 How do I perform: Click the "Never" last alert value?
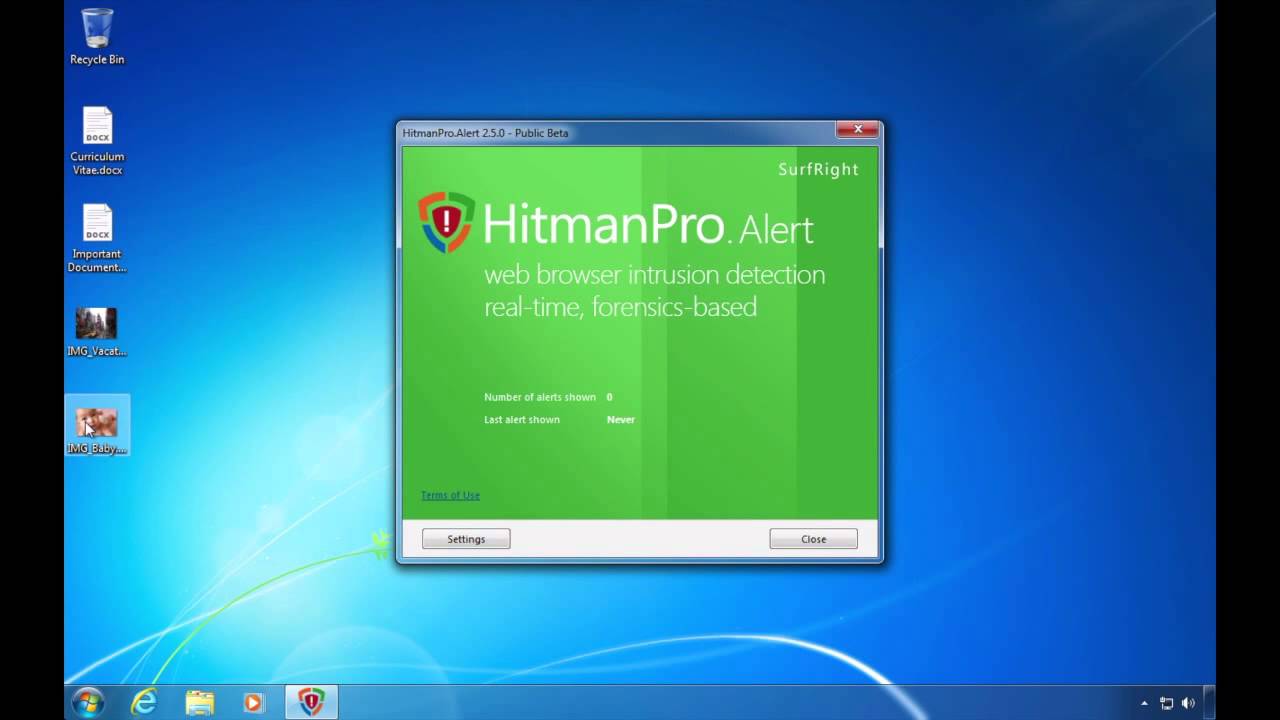[x=621, y=420]
